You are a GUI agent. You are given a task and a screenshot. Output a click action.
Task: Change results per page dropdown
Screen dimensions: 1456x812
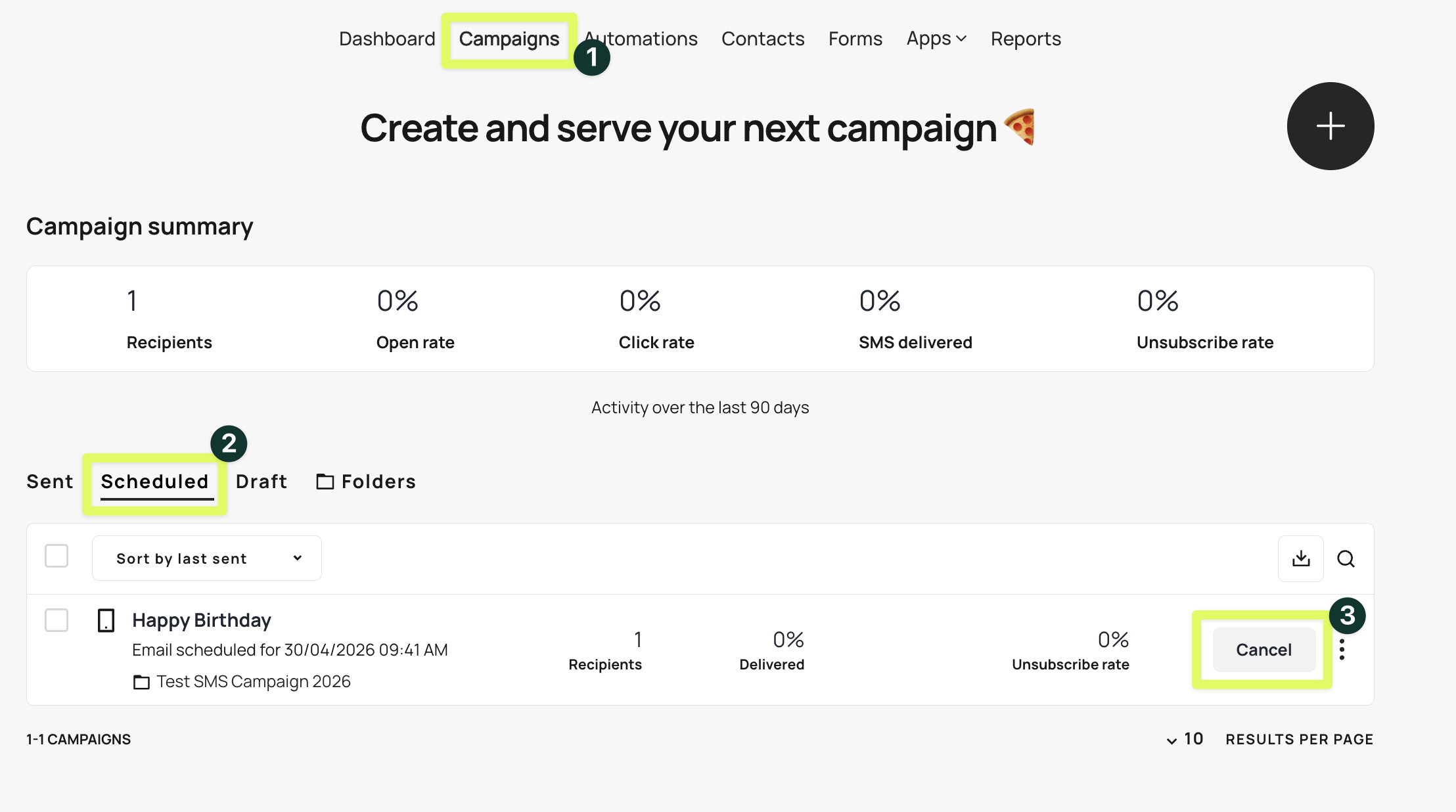click(1187, 739)
